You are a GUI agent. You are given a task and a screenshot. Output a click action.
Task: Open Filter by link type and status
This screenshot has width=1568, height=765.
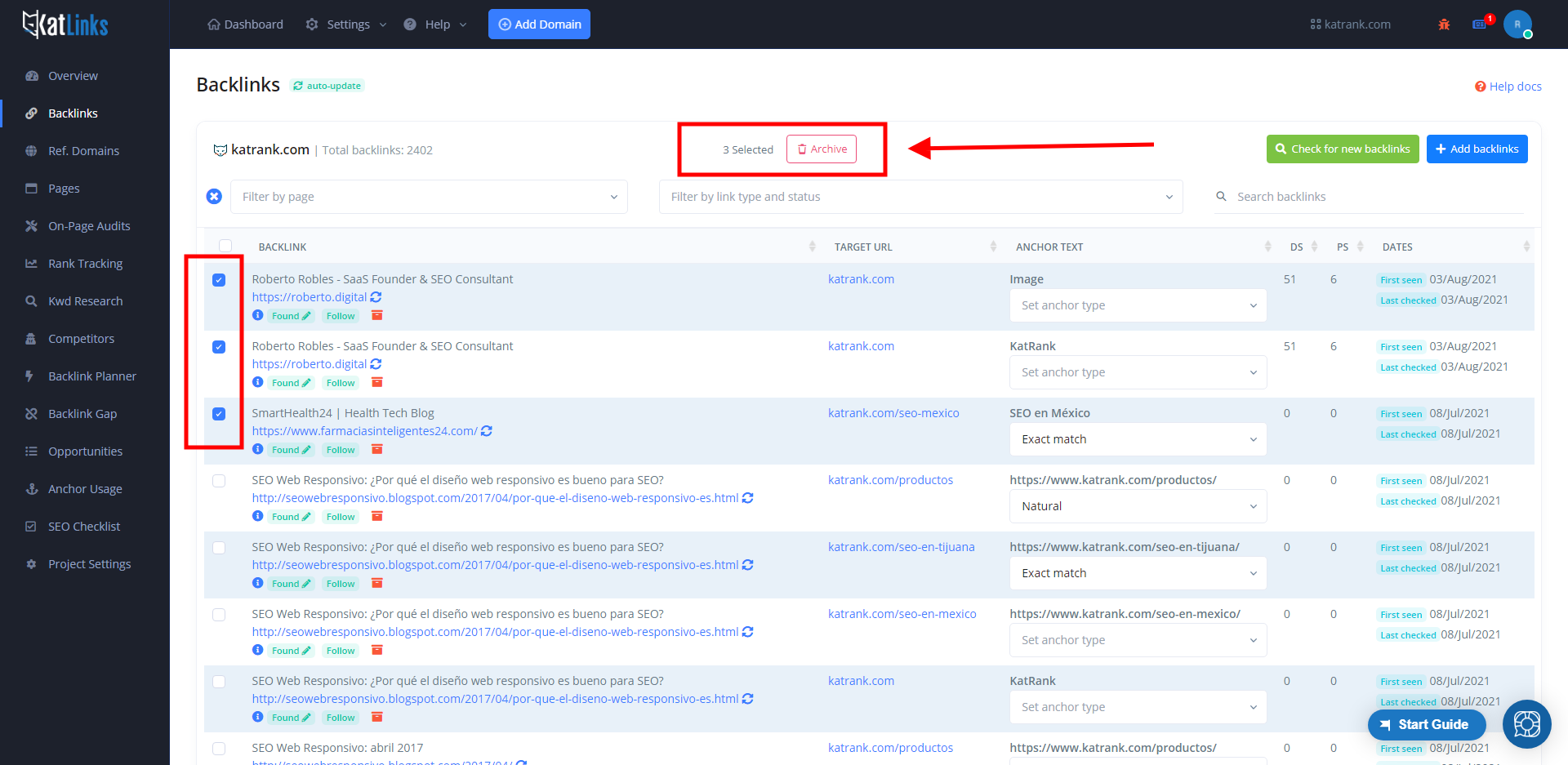tap(920, 197)
